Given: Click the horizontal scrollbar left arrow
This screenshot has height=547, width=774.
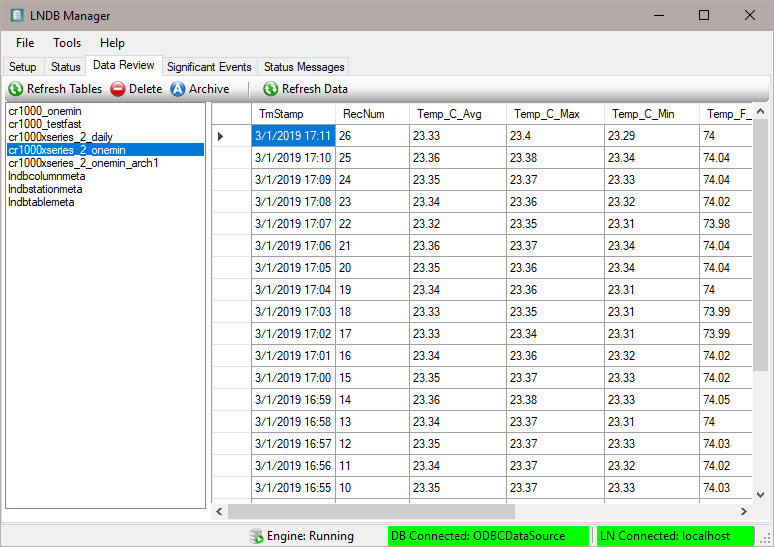Looking at the screenshot, I should pos(219,511).
